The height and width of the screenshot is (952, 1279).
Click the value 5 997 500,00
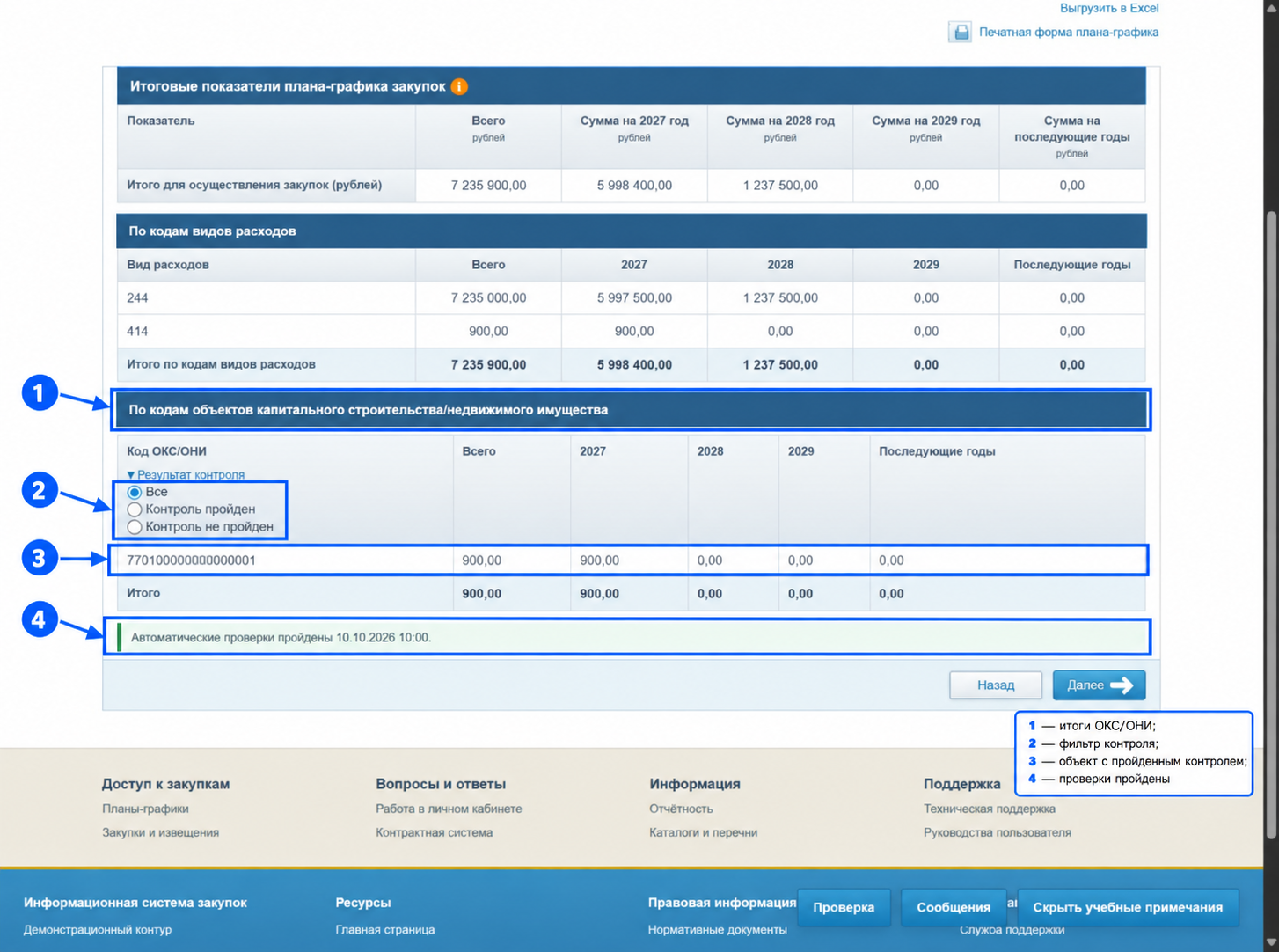634,297
